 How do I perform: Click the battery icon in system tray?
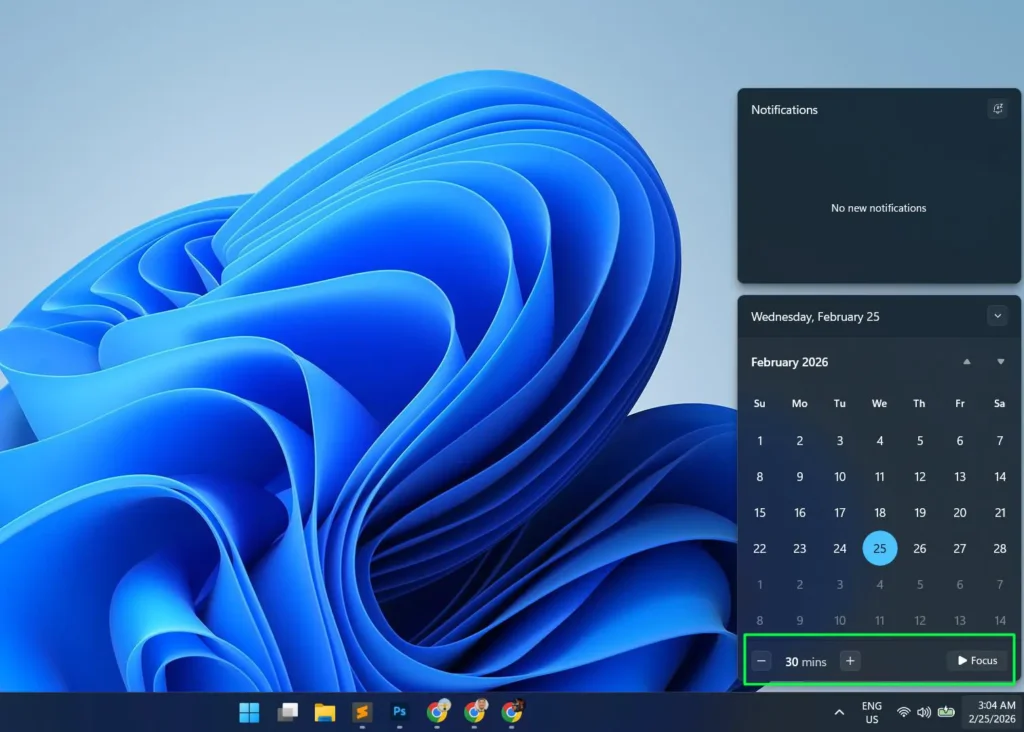[945, 712]
